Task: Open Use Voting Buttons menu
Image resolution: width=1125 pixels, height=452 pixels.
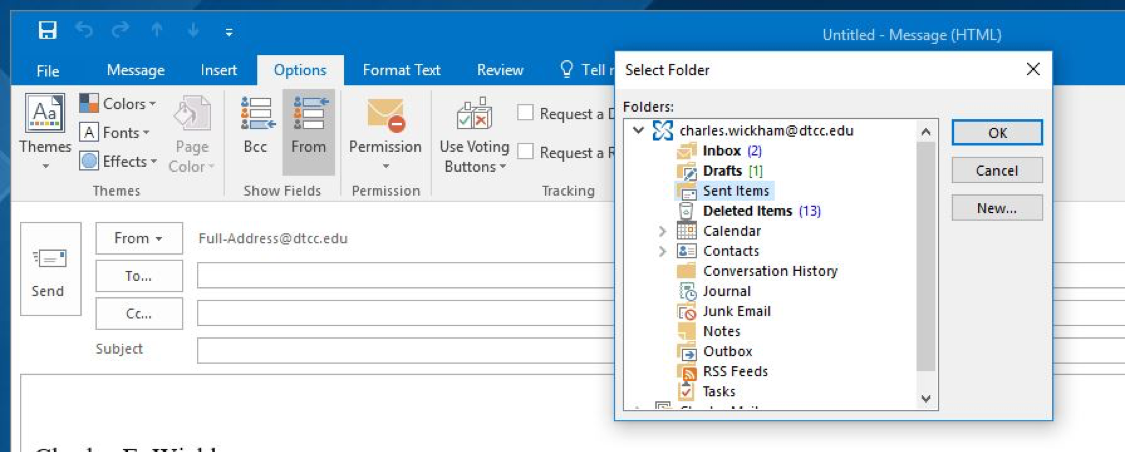Action: coord(474,135)
